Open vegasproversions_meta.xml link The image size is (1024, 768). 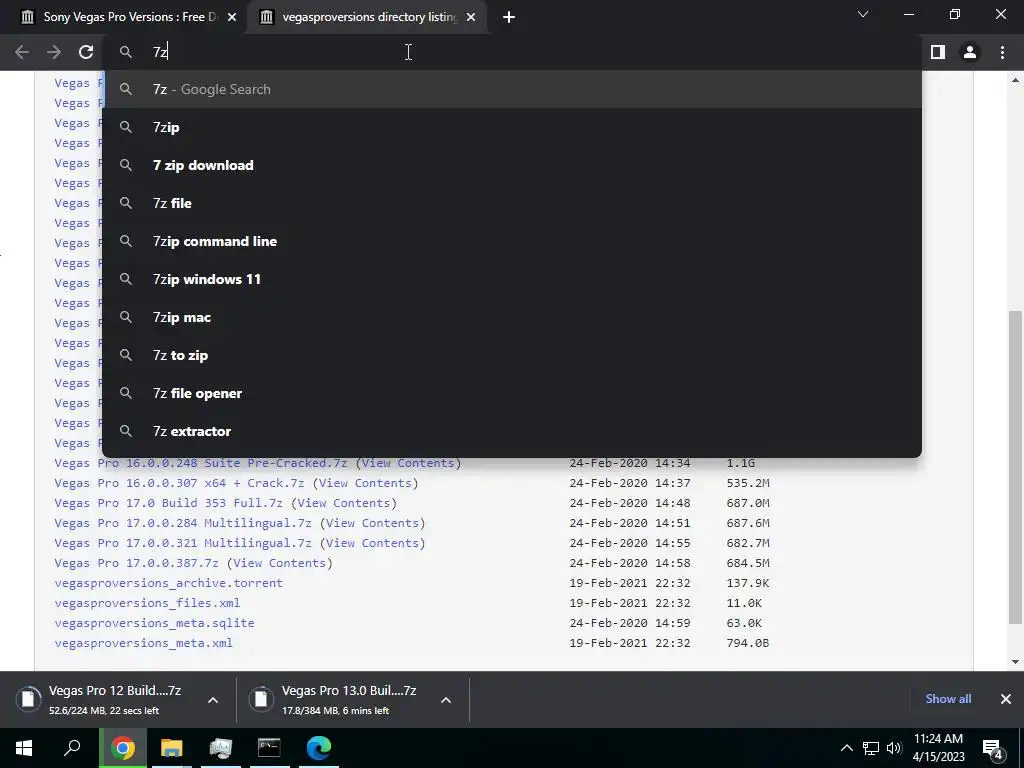pyautogui.click(x=143, y=643)
